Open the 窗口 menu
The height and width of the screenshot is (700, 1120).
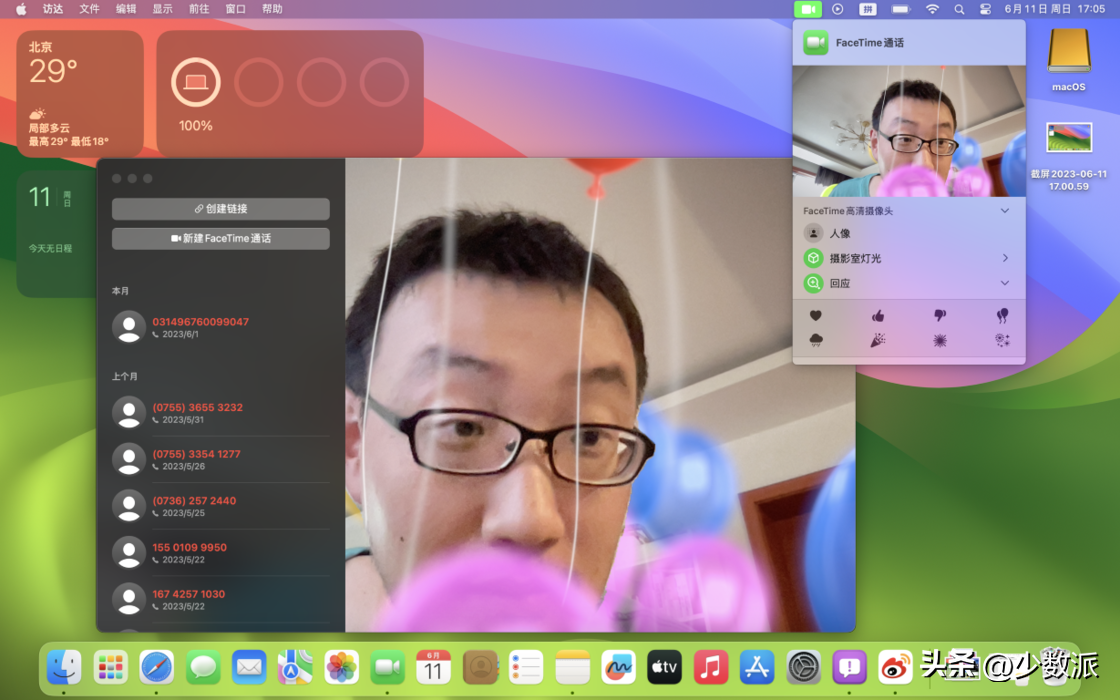[235, 9]
